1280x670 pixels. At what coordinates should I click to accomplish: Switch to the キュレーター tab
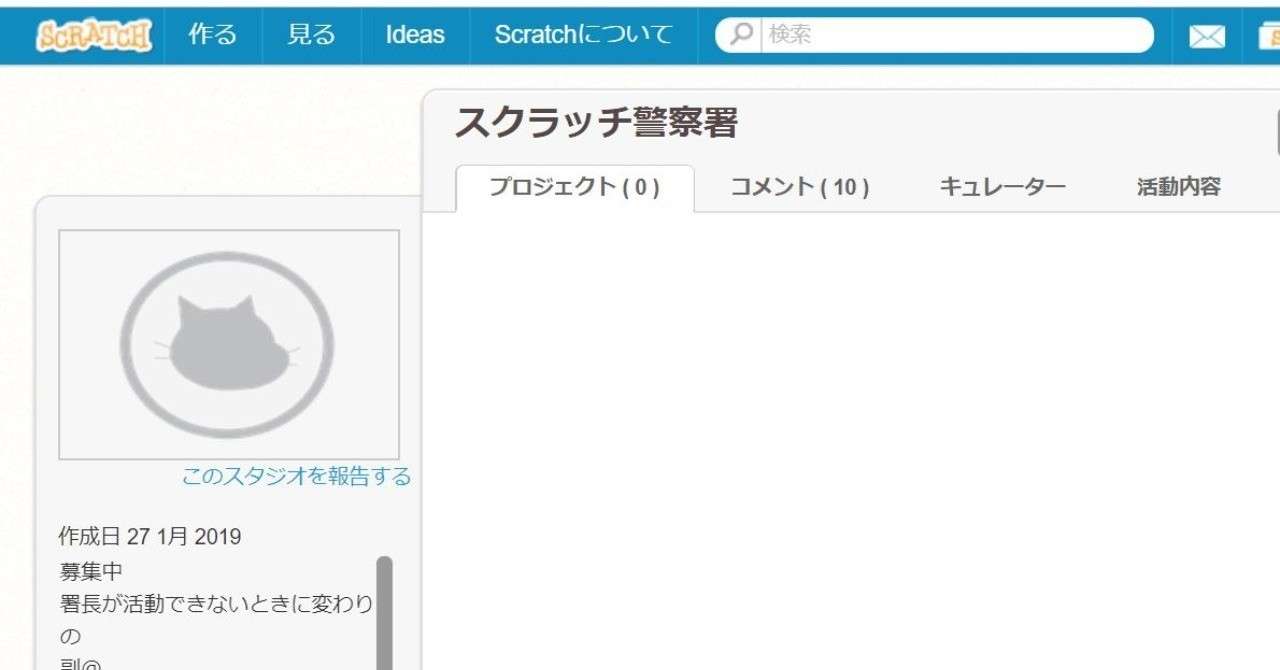[x=1003, y=186]
